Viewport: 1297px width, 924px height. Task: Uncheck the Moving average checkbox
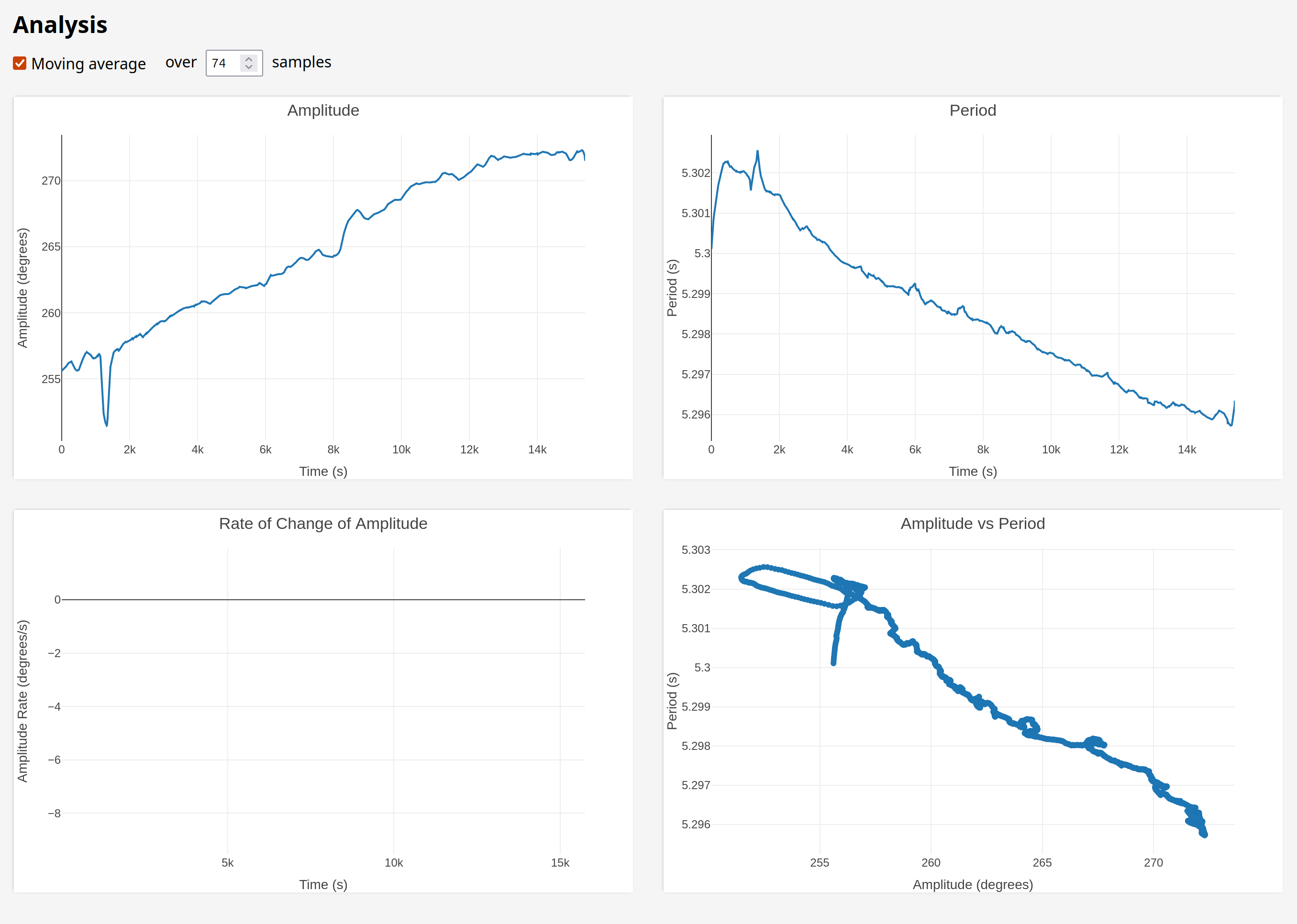(19, 63)
